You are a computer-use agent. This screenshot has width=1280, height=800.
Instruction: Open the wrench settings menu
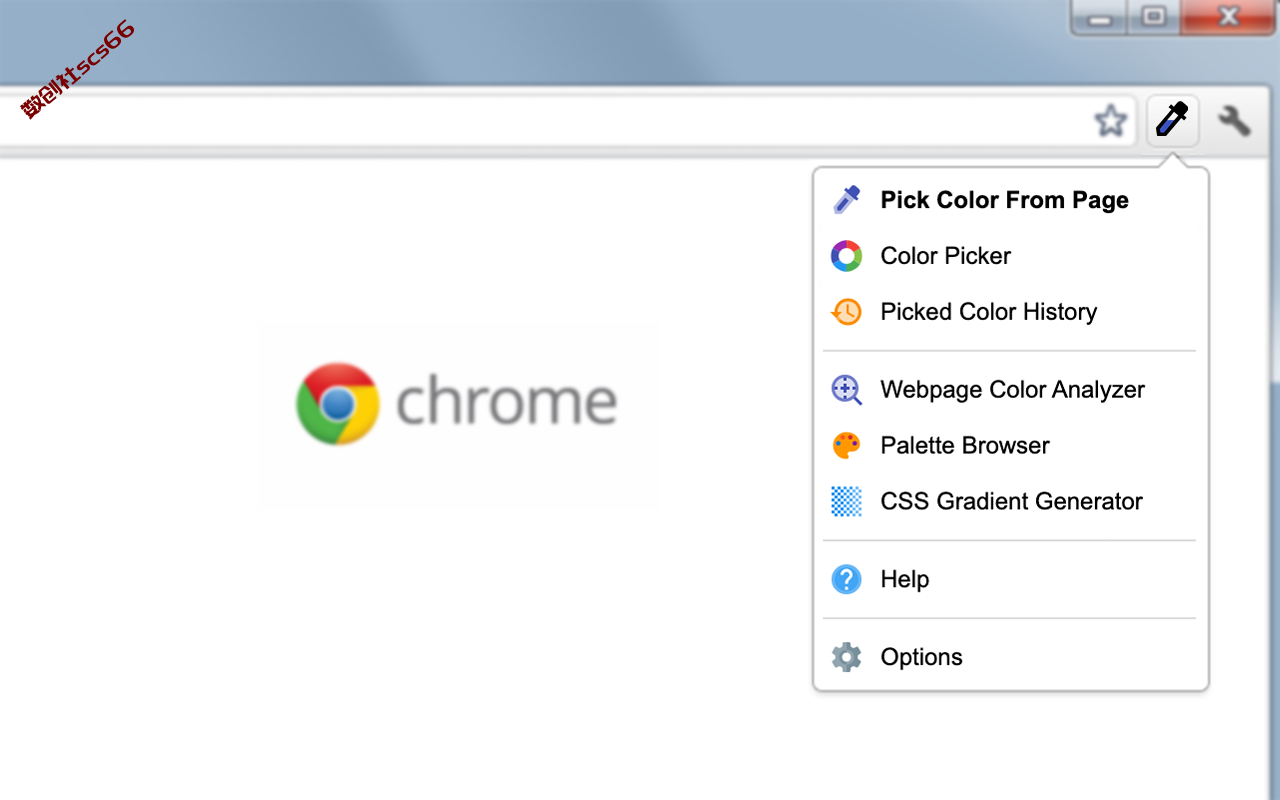click(x=1234, y=121)
